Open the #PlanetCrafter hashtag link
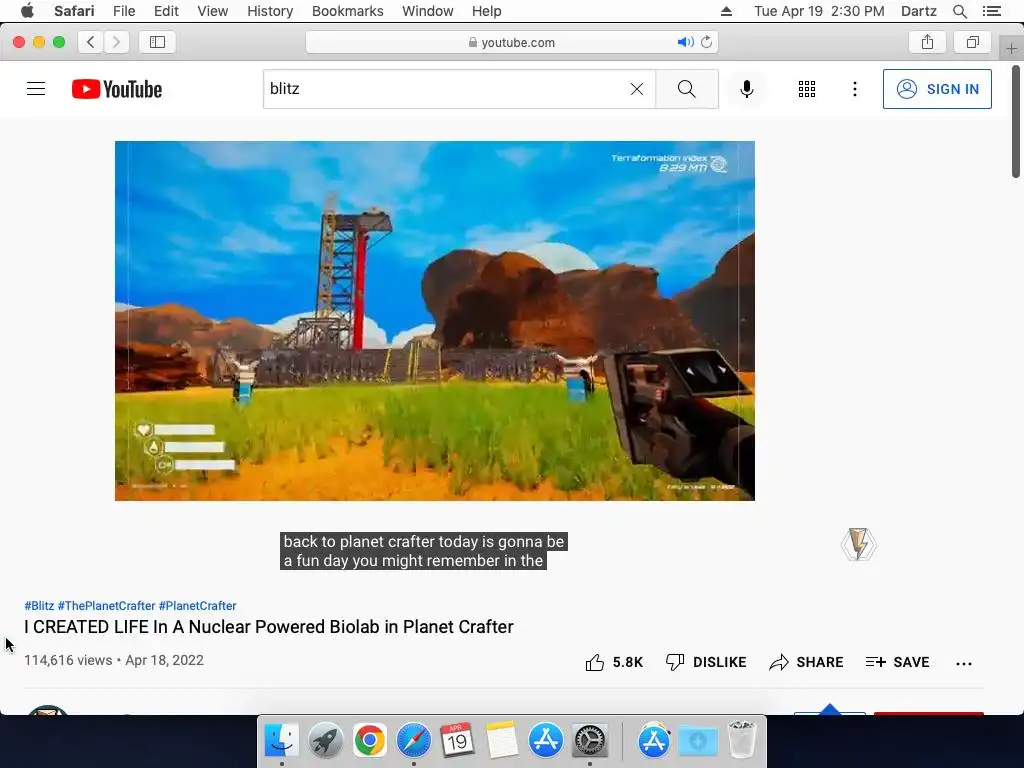Image resolution: width=1024 pixels, height=768 pixels. tap(197, 605)
